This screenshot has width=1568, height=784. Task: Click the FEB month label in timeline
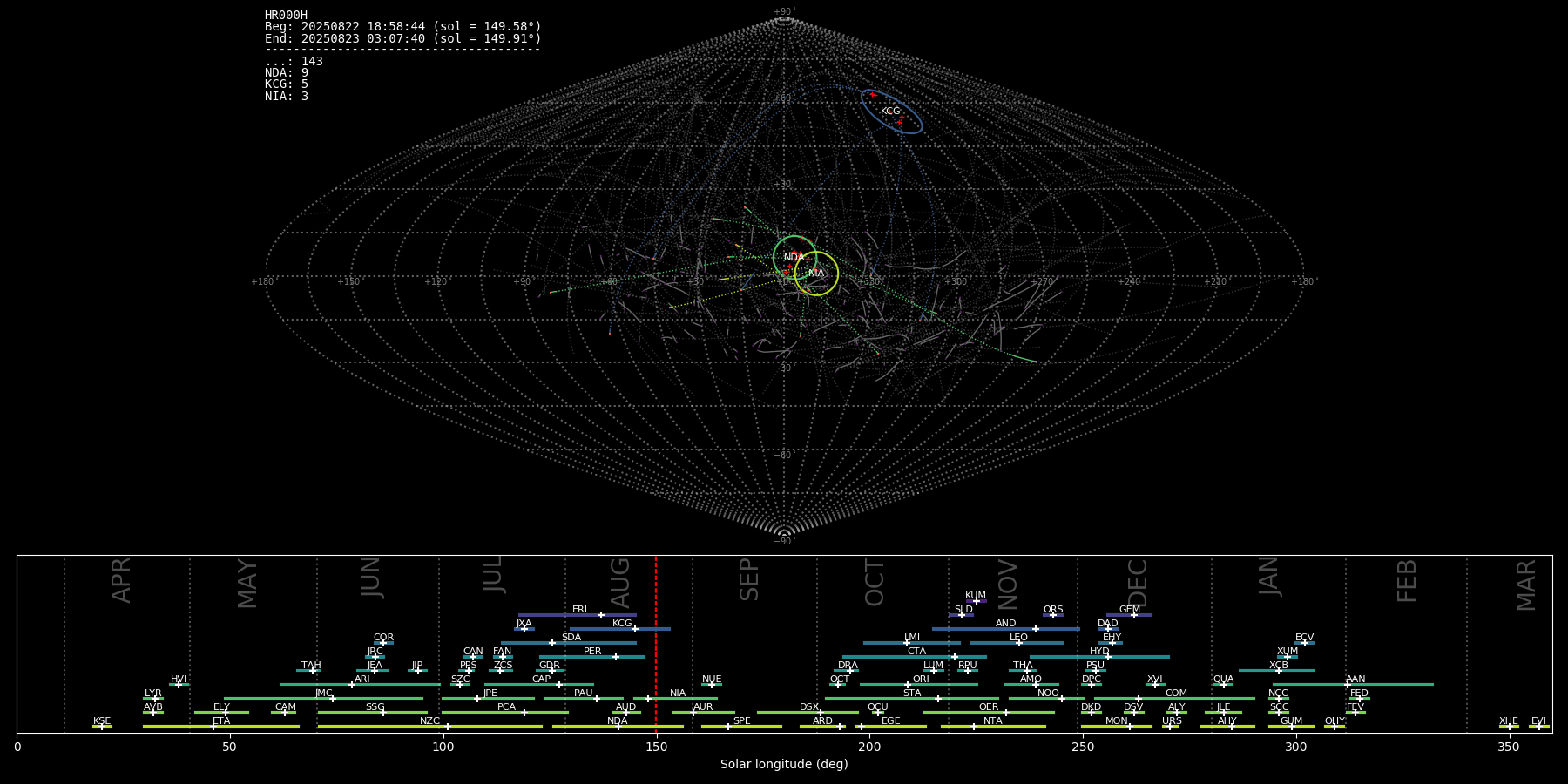pyautogui.click(x=1407, y=581)
